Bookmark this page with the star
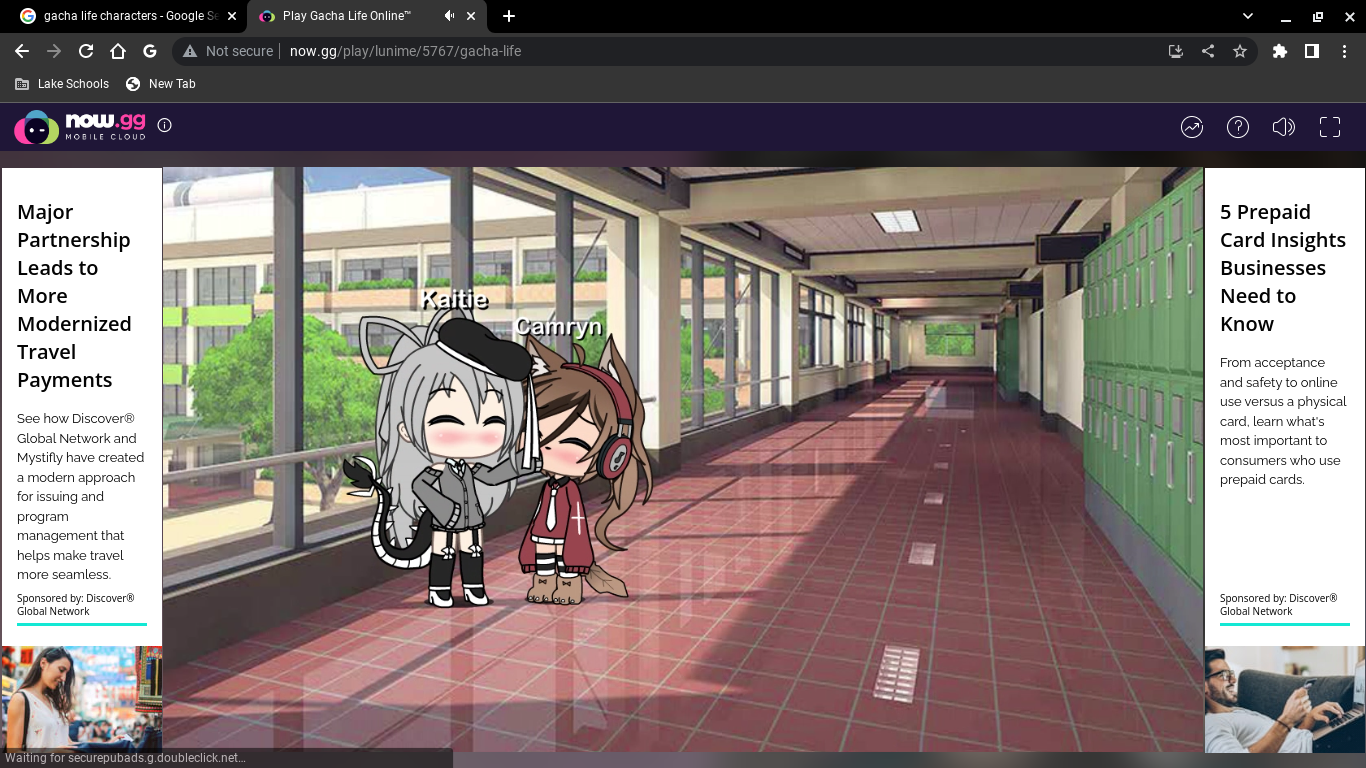 pos(1240,51)
